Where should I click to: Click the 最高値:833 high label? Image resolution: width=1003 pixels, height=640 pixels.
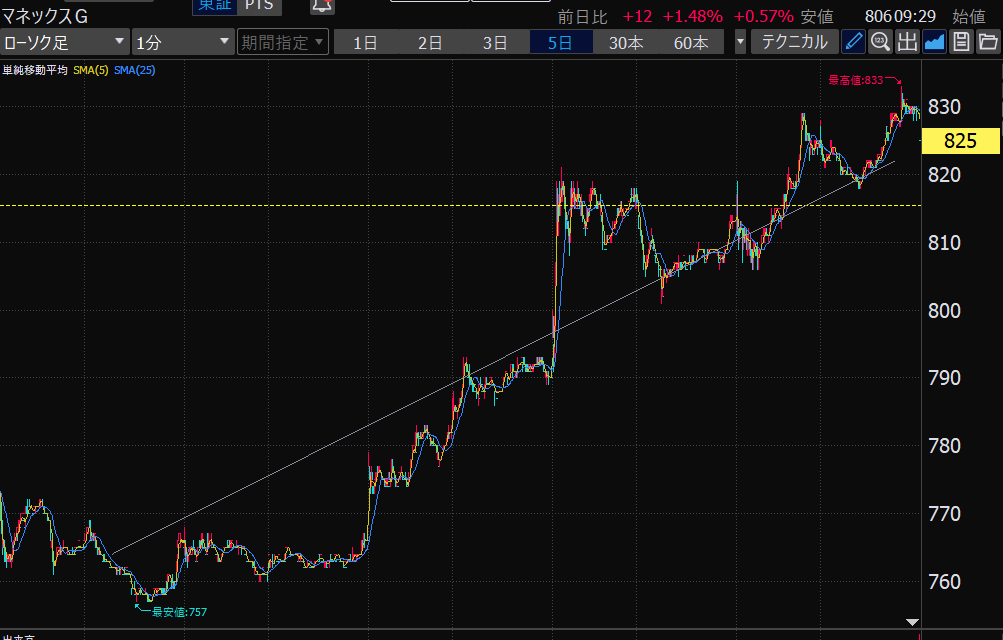[855, 80]
